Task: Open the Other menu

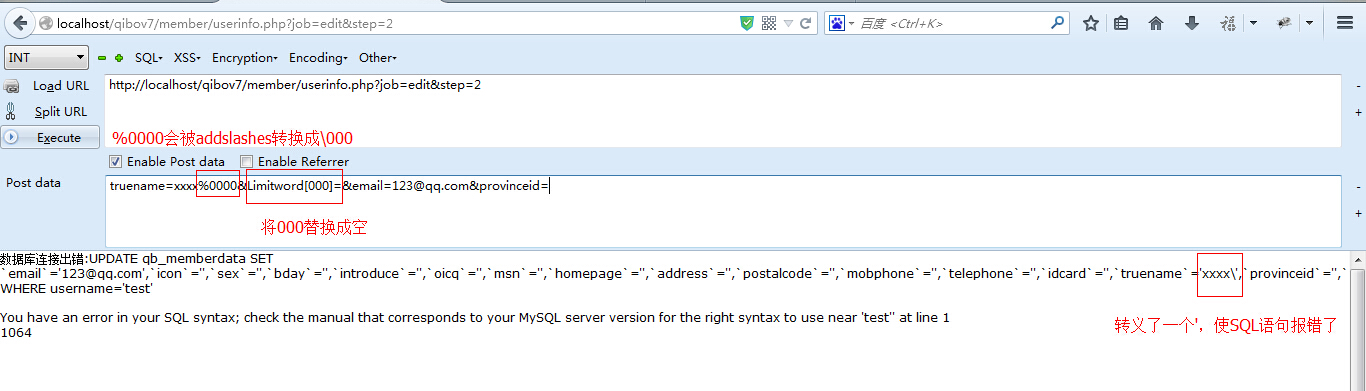Action: [x=377, y=58]
